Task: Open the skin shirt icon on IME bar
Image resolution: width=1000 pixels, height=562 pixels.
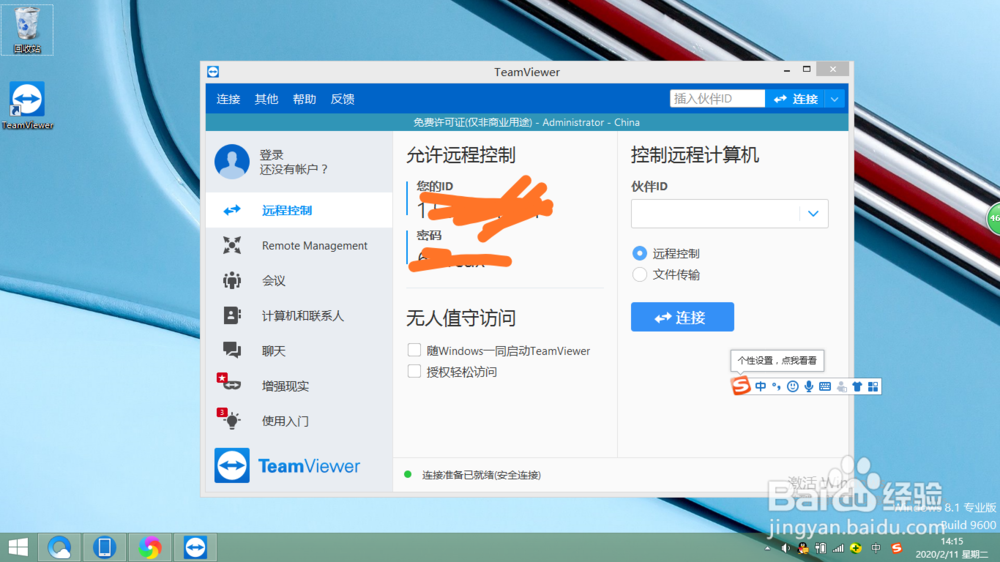Action: pos(857,386)
